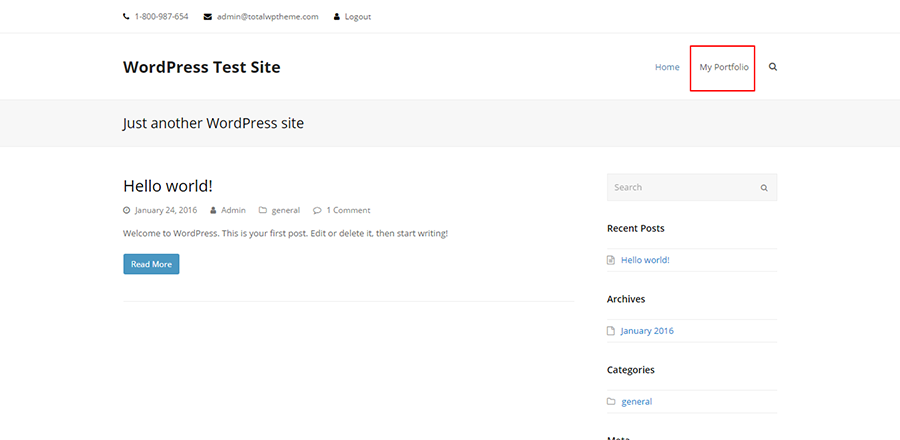The image size is (900, 440).
Task: Open general category in post meta
Action: (286, 211)
